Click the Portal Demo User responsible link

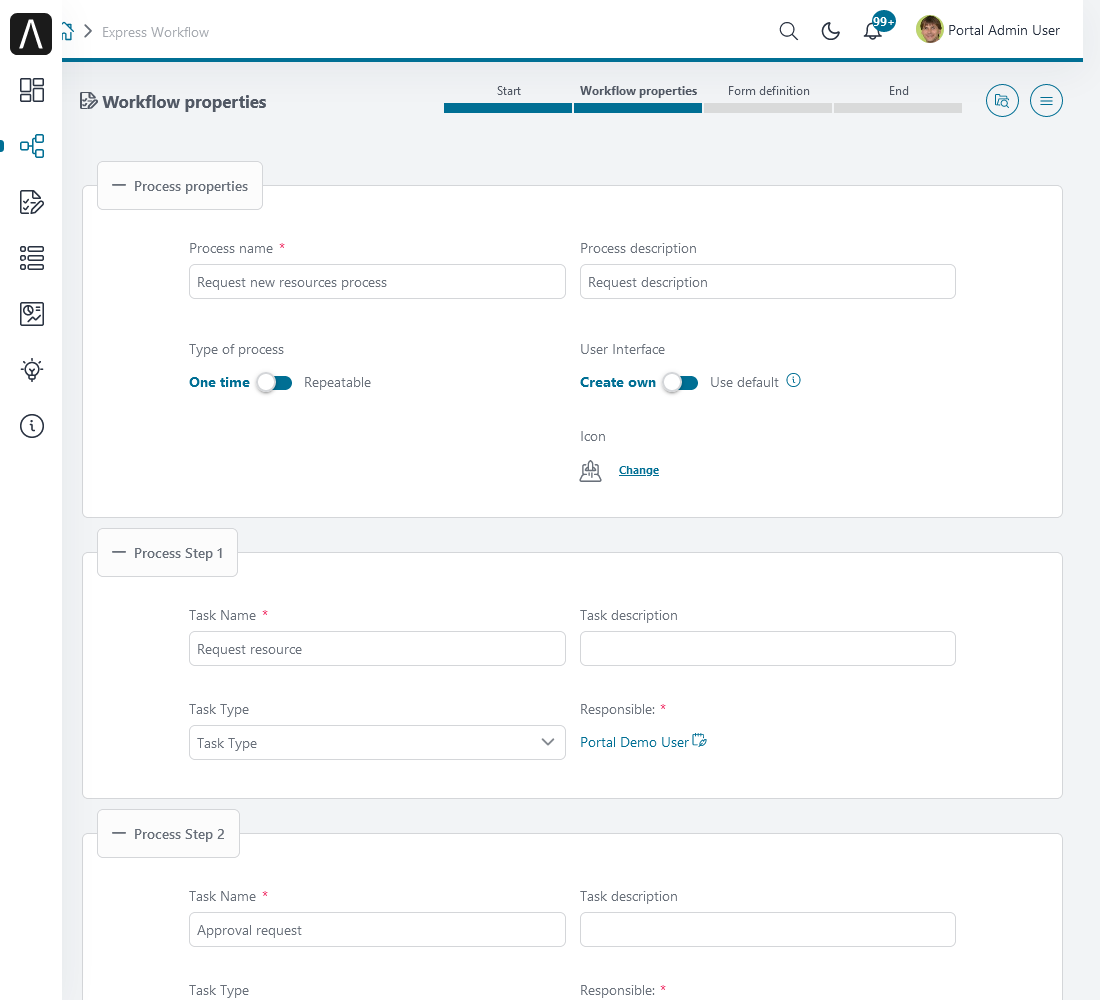pos(634,742)
